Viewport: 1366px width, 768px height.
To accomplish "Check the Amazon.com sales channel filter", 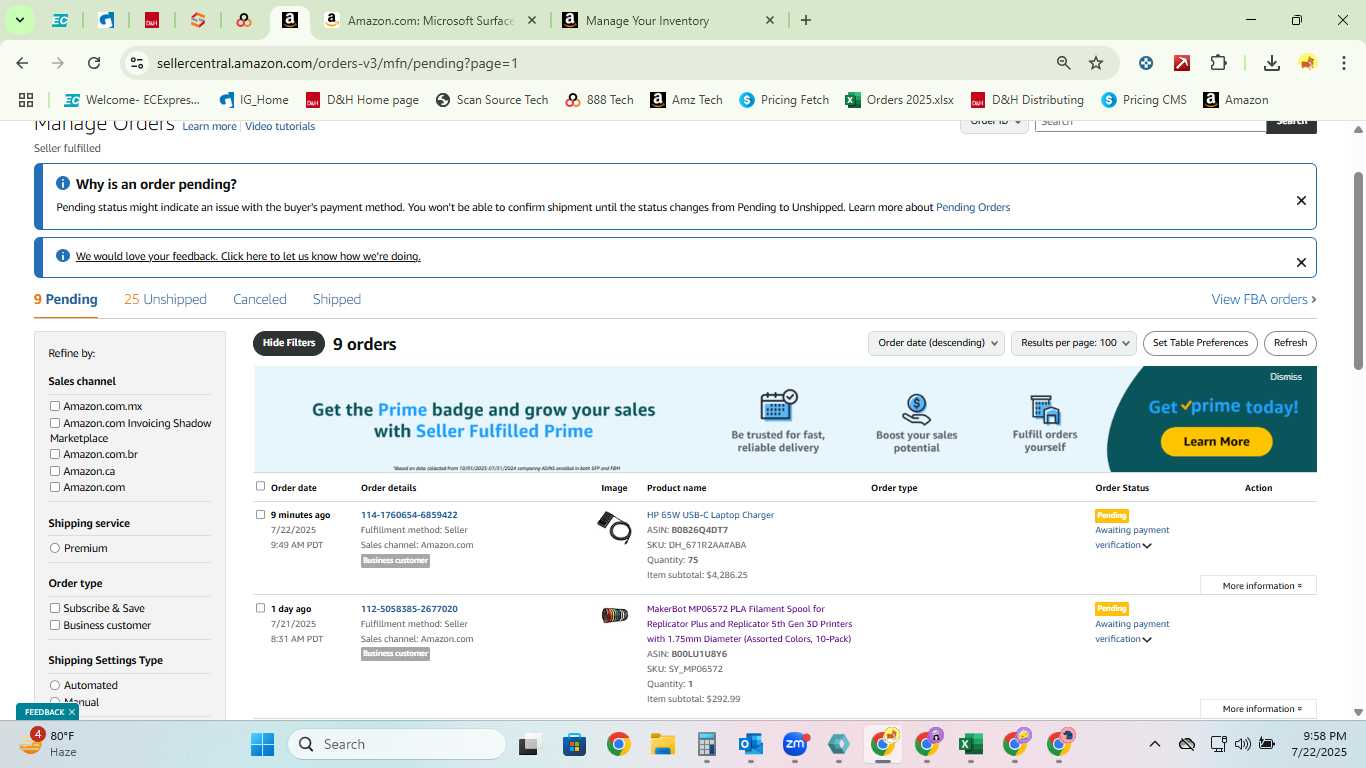I will pyautogui.click(x=55, y=487).
